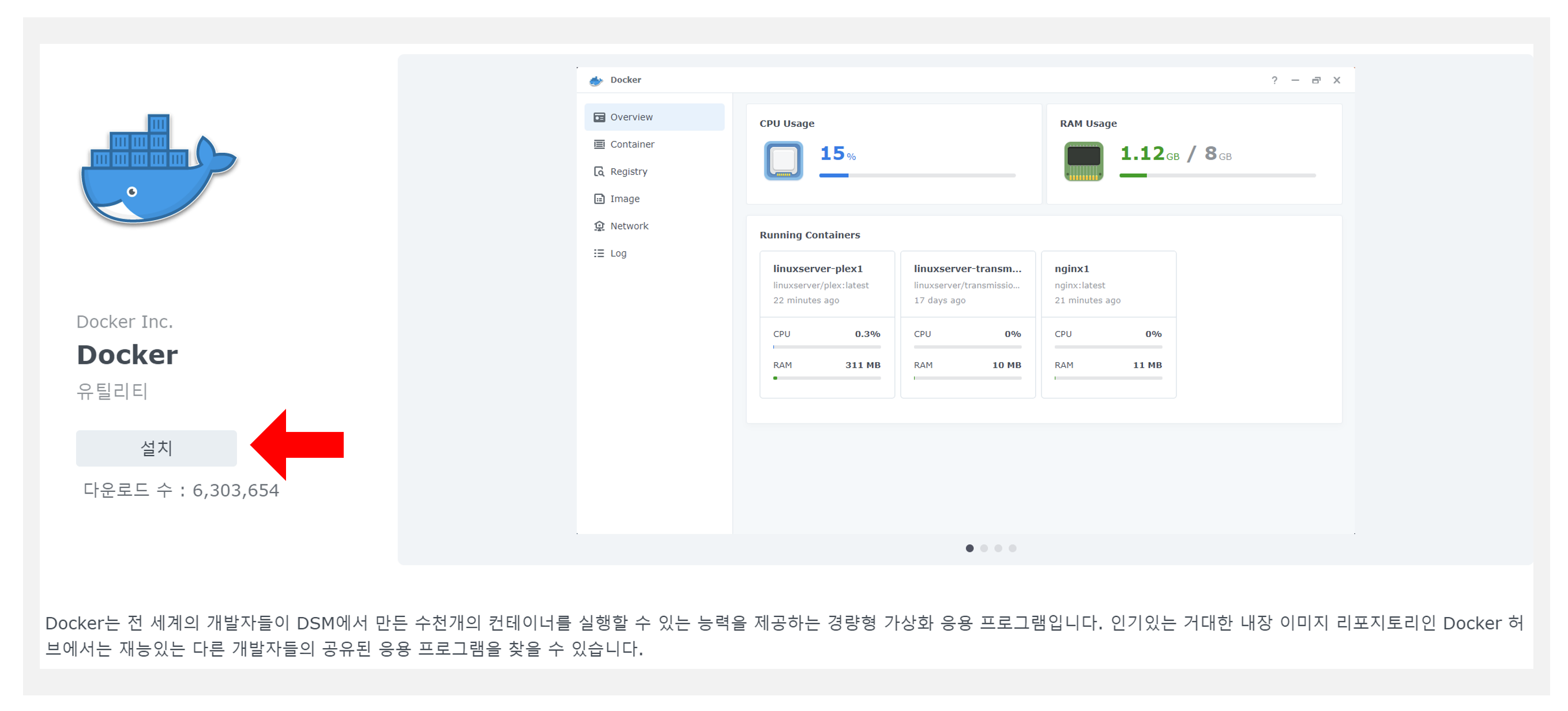Click the Container sidebar icon

click(600, 144)
